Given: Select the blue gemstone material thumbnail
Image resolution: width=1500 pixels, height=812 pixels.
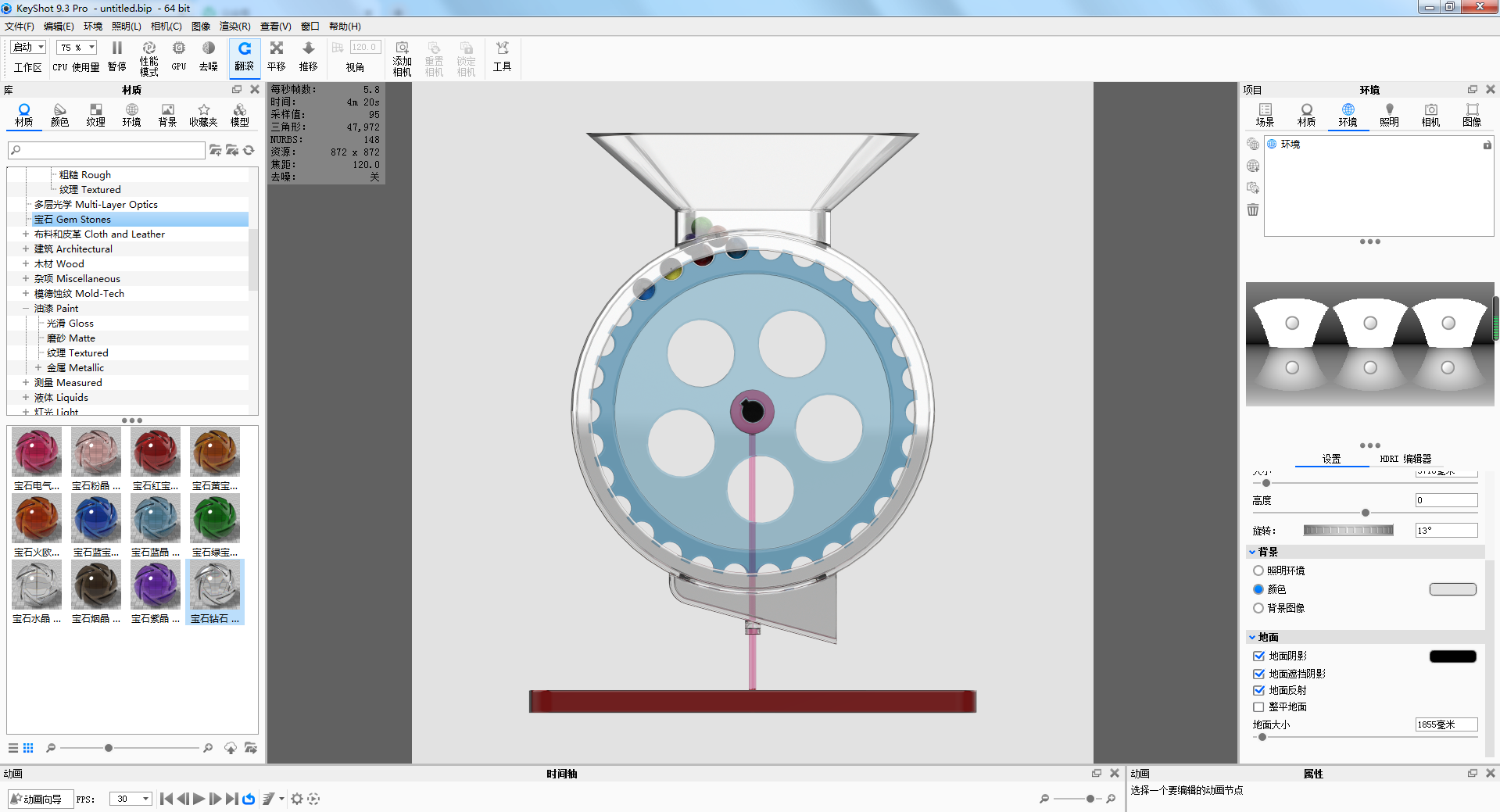Looking at the screenshot, I should (x=96, y=518).
